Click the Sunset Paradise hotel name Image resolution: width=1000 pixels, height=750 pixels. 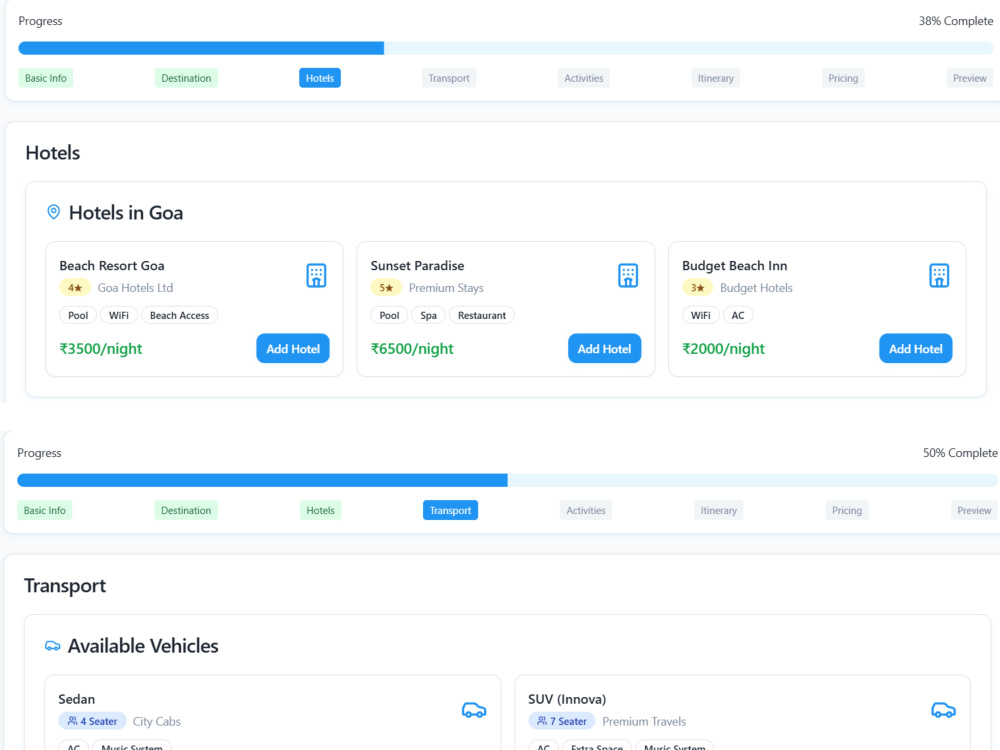[x=417, y=265]
